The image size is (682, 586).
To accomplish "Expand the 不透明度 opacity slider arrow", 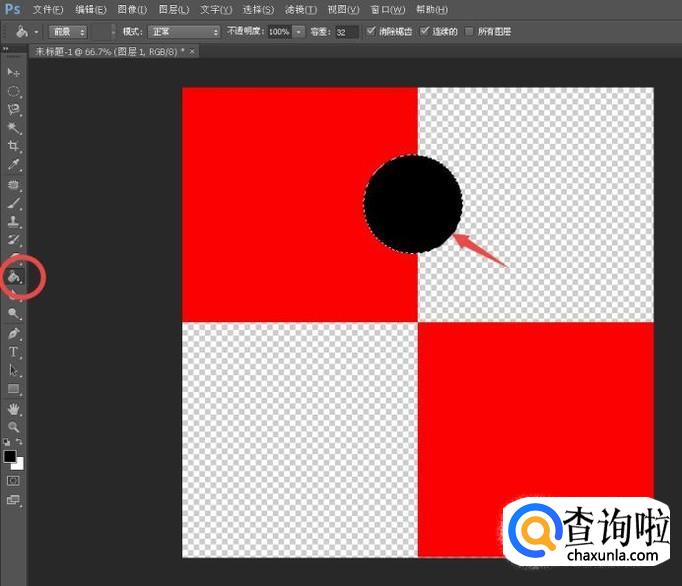I will tap(298, 32).
